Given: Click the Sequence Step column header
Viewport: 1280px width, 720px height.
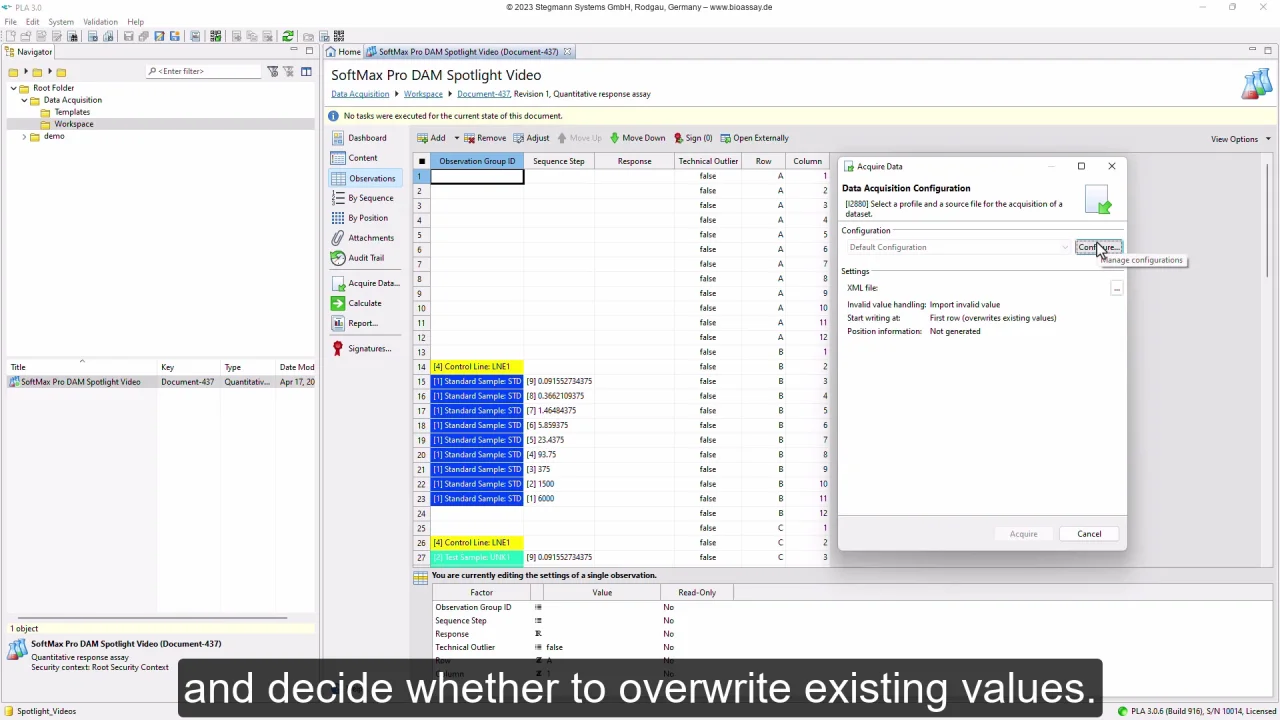Looking at the screenshot, I should pyautogui.click(x=558, y=161).
